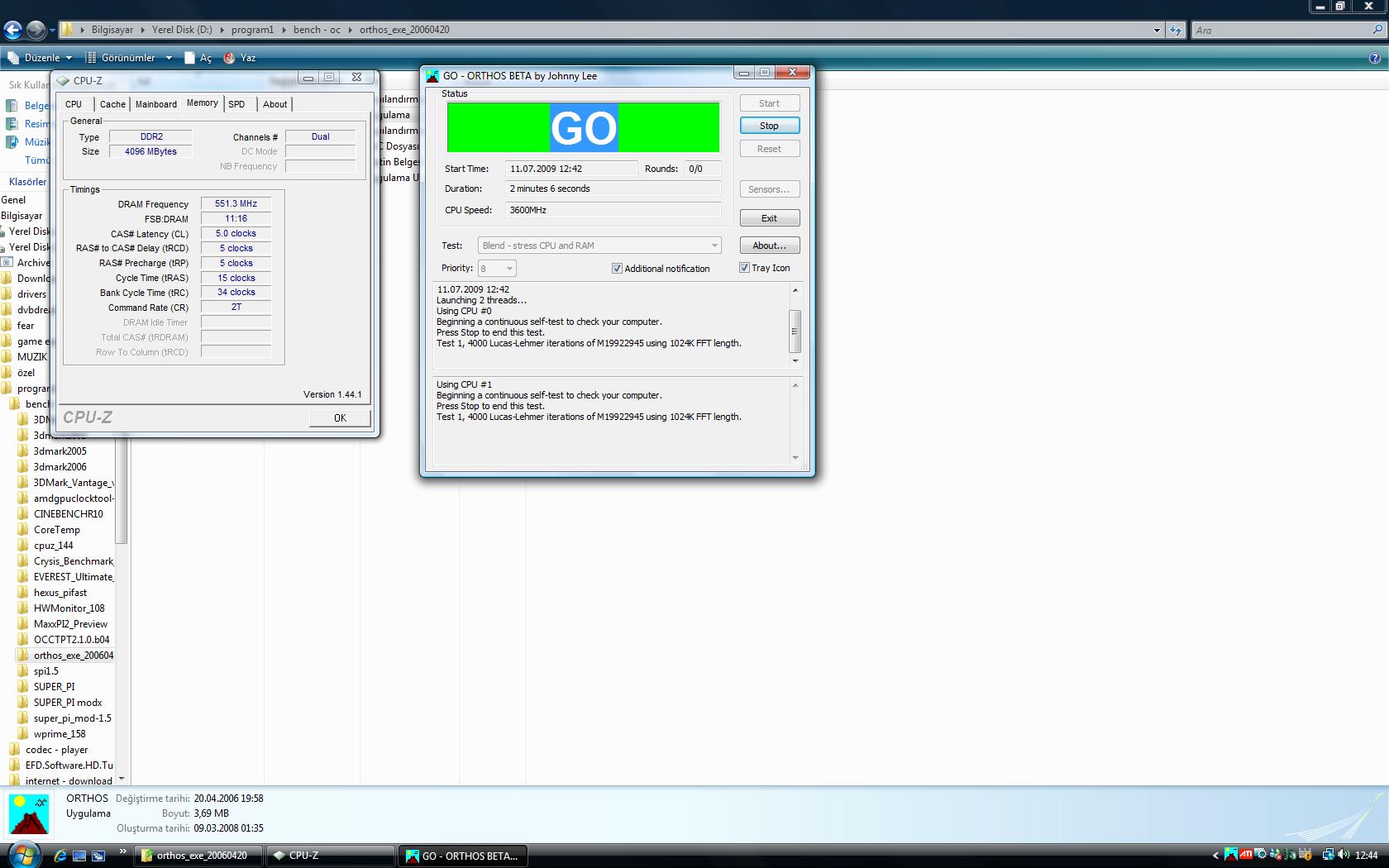The width and height of the screenshot is (1389, 868).
Task: Click the ORTHOS volcano file thumbnail
Action: (29, 814)
